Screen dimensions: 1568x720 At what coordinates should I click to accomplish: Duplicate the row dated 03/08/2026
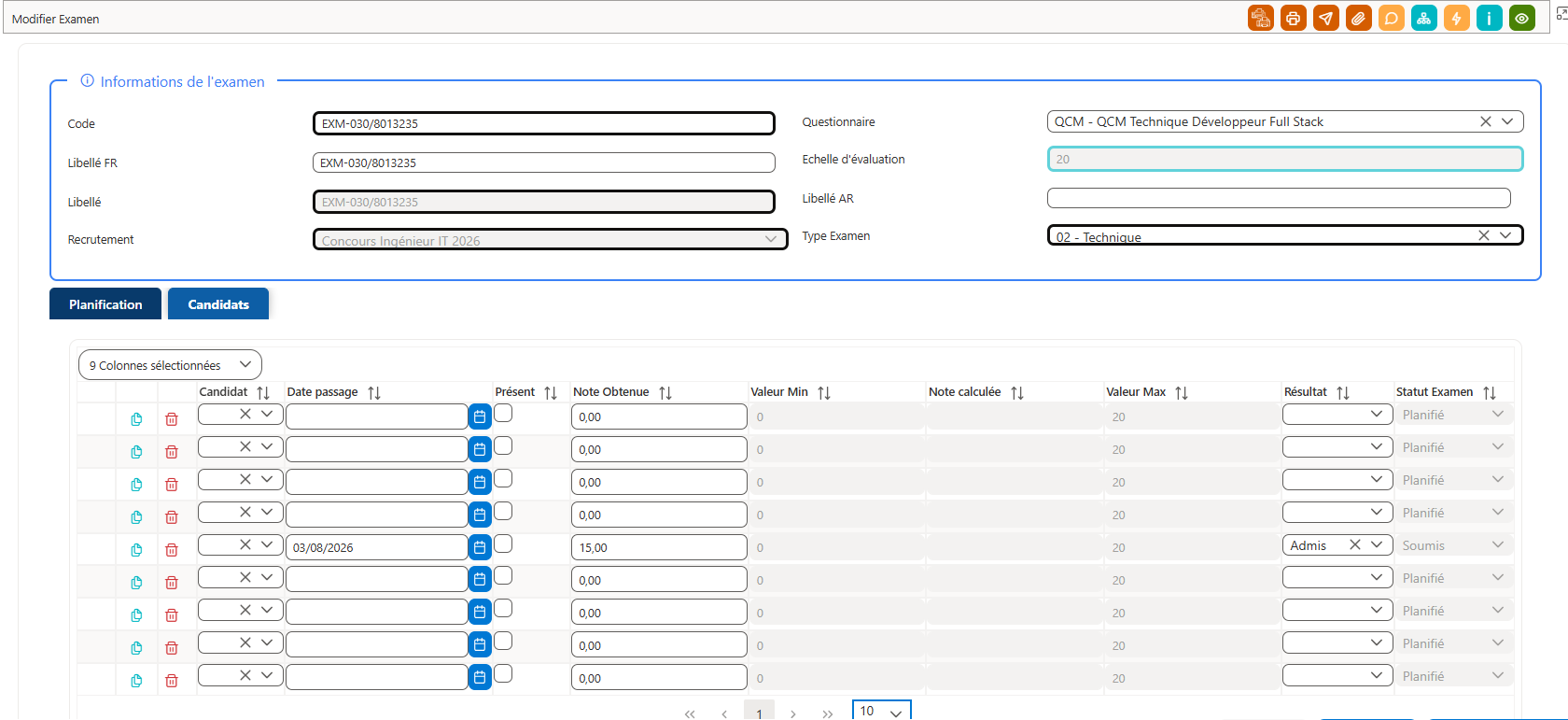pos(136,549)
